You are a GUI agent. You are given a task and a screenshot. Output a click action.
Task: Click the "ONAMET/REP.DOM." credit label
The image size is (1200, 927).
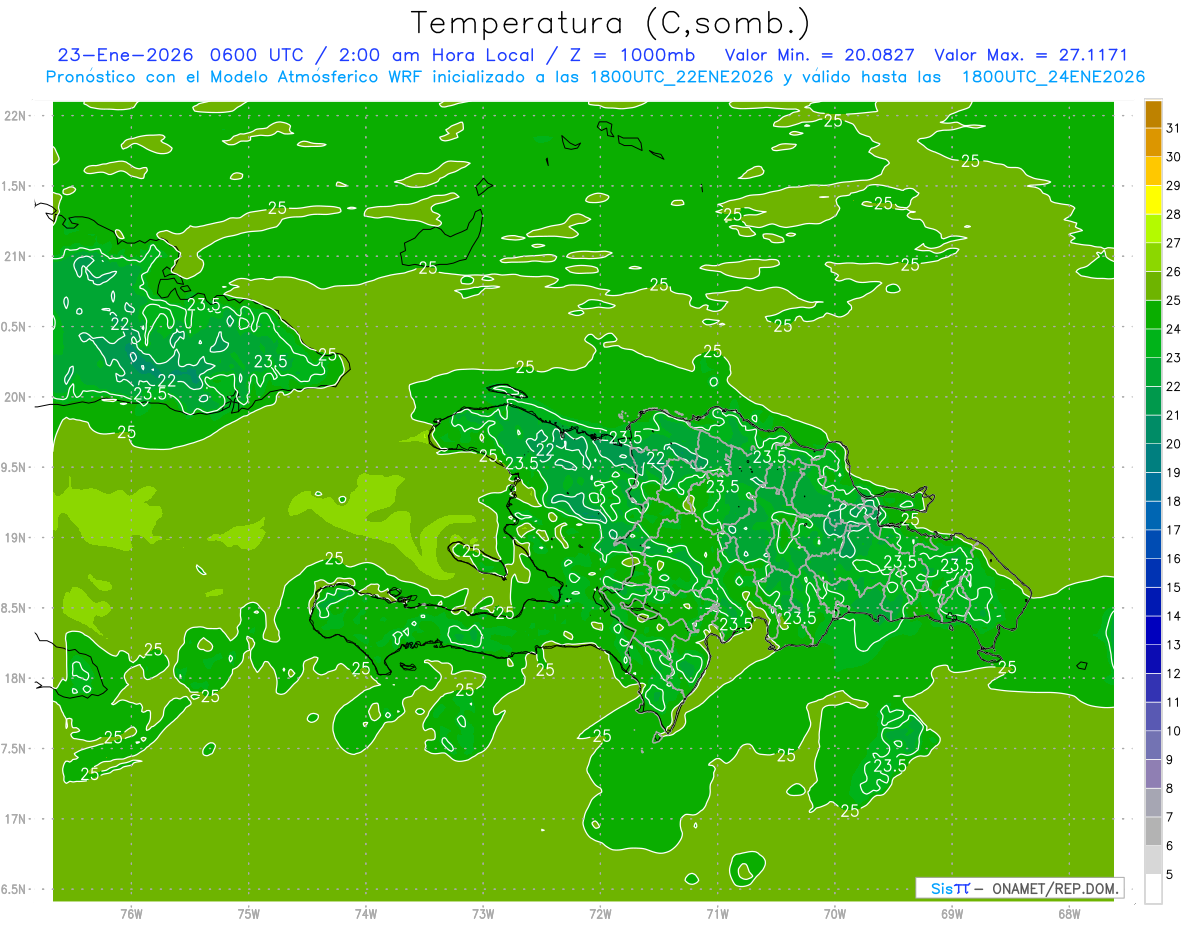pos(1056,888)
